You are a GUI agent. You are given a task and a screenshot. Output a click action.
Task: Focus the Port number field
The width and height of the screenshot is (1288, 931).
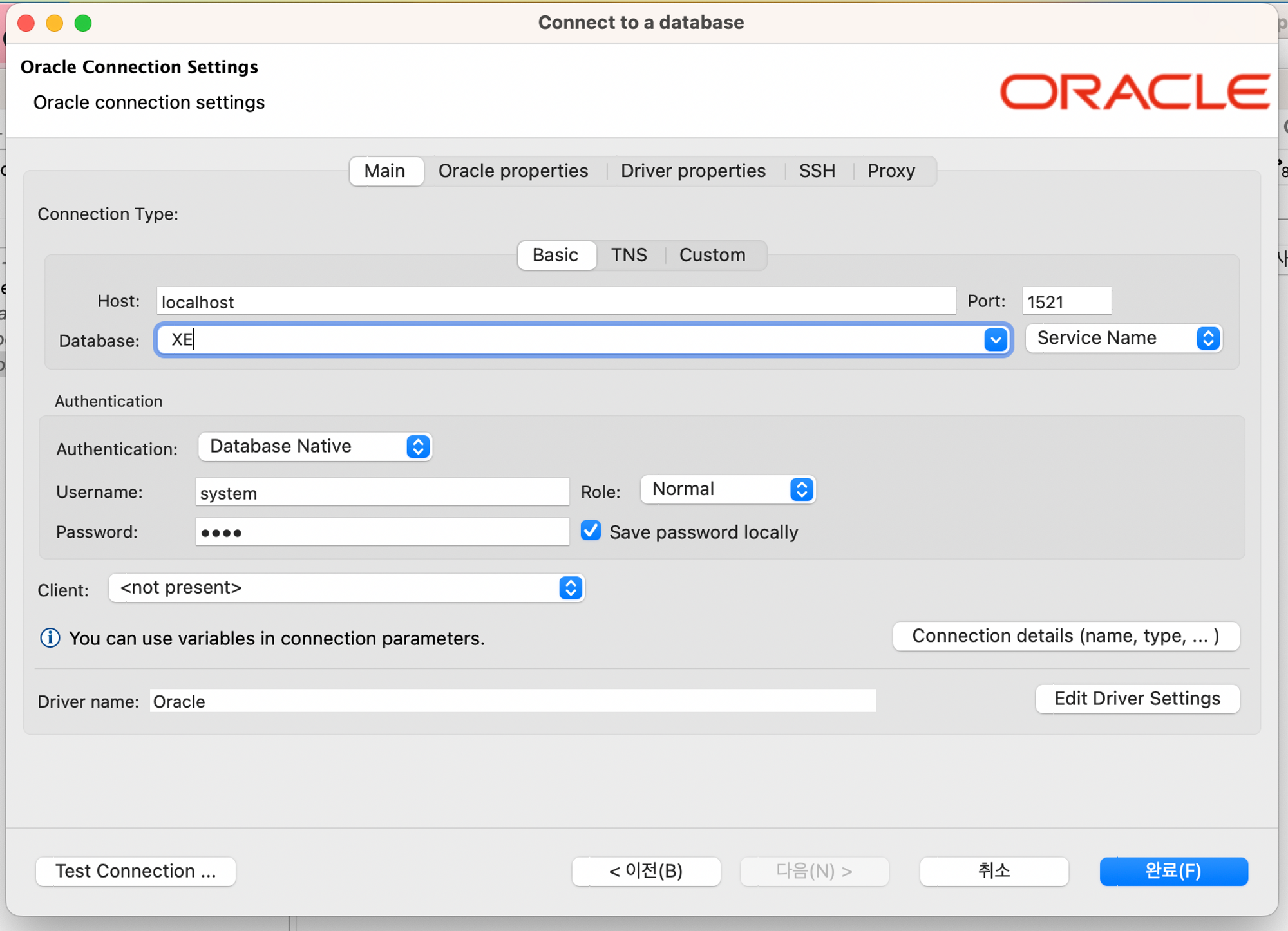click(1066, 301)
